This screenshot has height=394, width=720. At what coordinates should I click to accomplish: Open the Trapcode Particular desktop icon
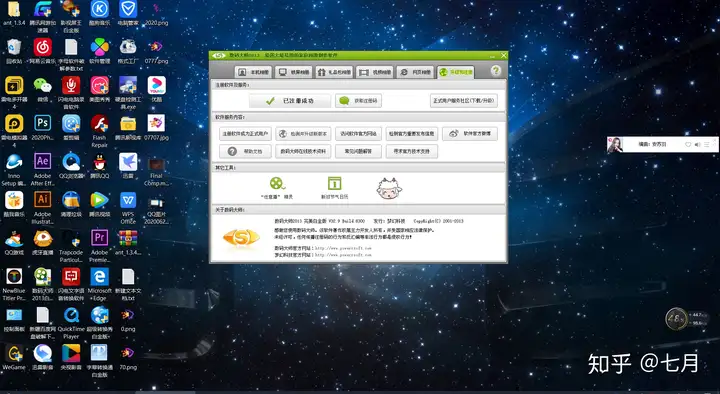71,238
